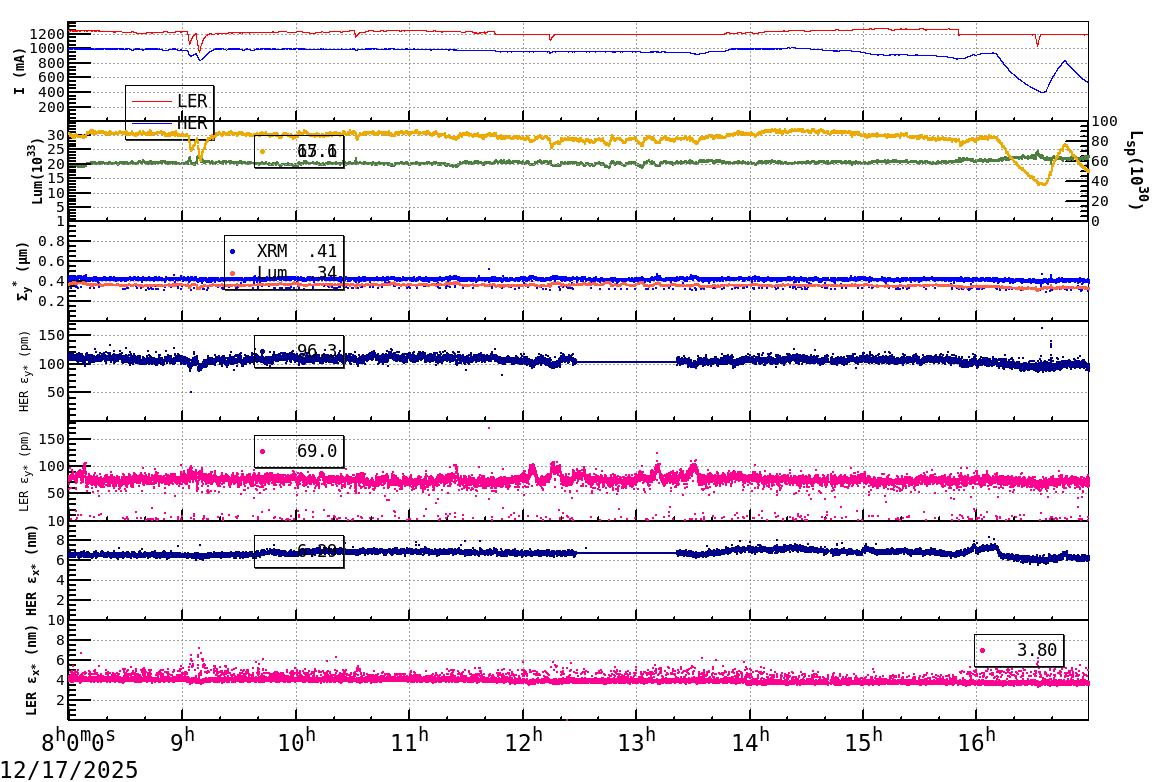Click the pink dot marker beside 69.0 value
The height and width of the screenshot is (782, 1160).
click(261, 451)
